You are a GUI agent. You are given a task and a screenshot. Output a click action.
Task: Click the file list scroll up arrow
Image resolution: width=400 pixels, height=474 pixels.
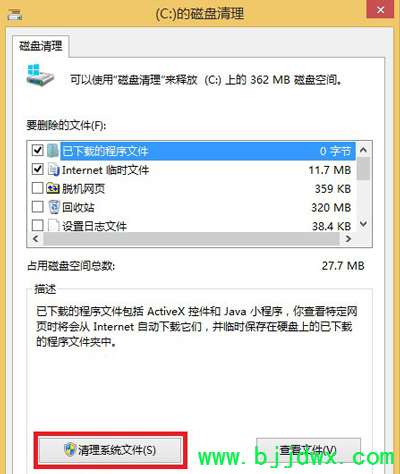tap(363, 150)
